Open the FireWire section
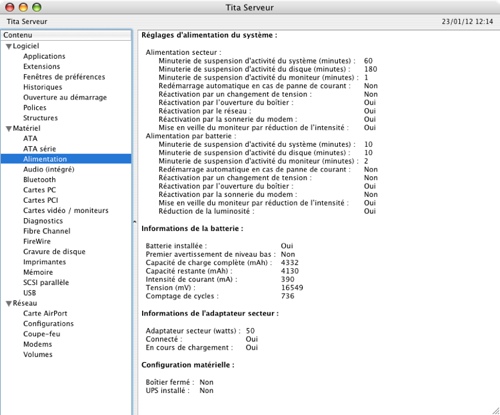This screenshot has width=500, height=415. [x=37, y=241]
